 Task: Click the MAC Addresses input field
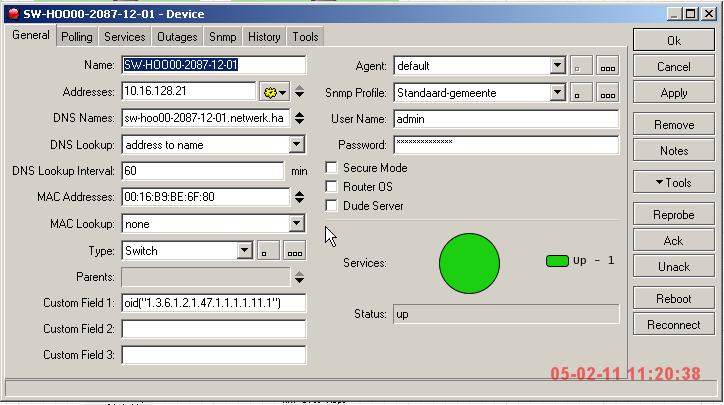tap(206, 197)
